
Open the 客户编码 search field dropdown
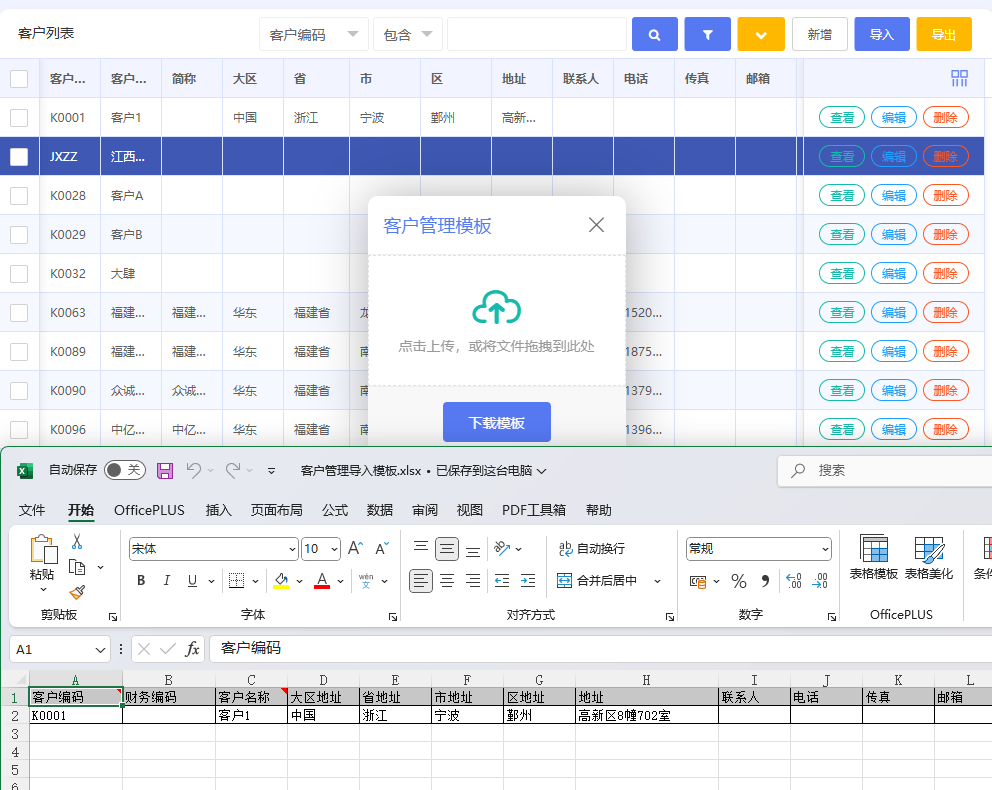313,35
